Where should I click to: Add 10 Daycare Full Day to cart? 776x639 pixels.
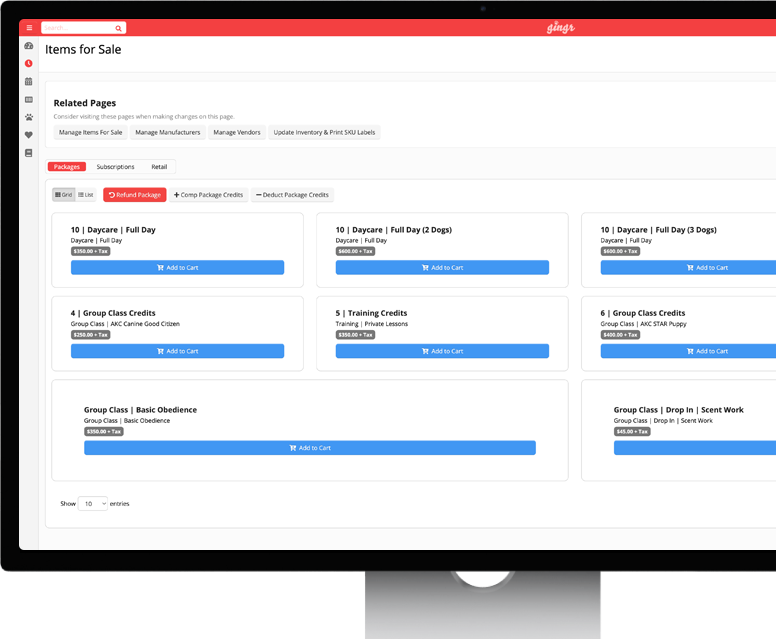pos(177,267)
